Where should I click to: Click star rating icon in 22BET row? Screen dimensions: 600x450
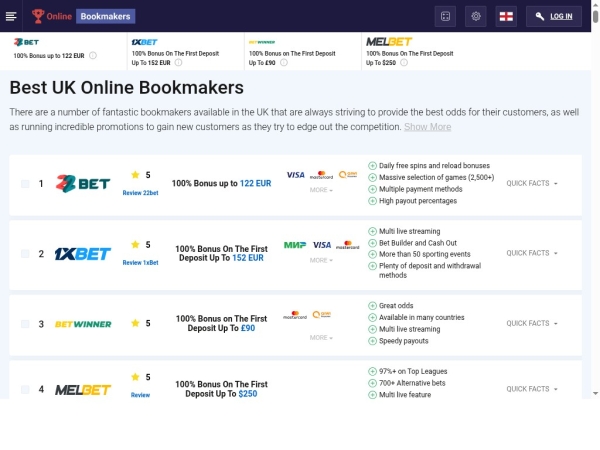(135, 175)
